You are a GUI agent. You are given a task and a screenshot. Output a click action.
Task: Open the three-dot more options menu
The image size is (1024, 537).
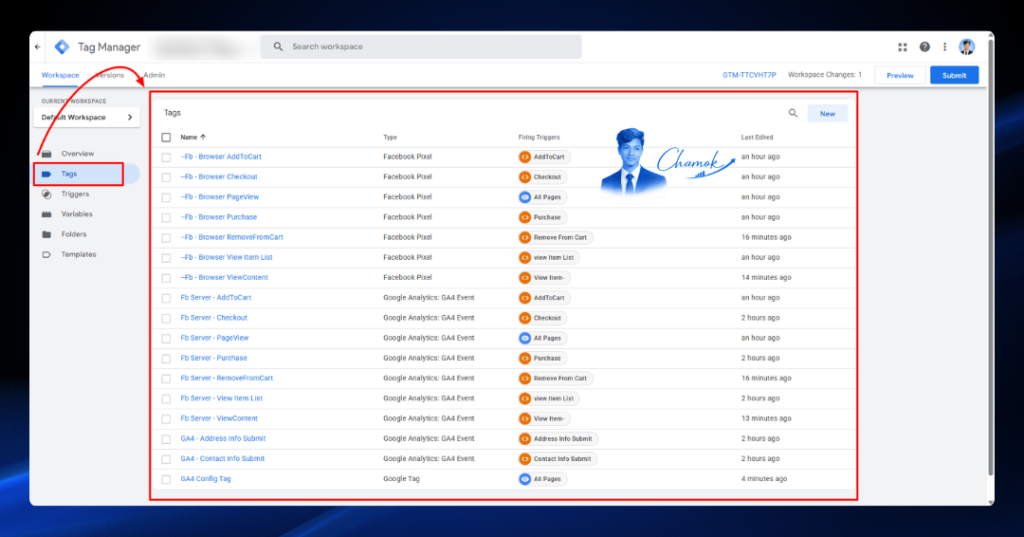coord(945,47)
